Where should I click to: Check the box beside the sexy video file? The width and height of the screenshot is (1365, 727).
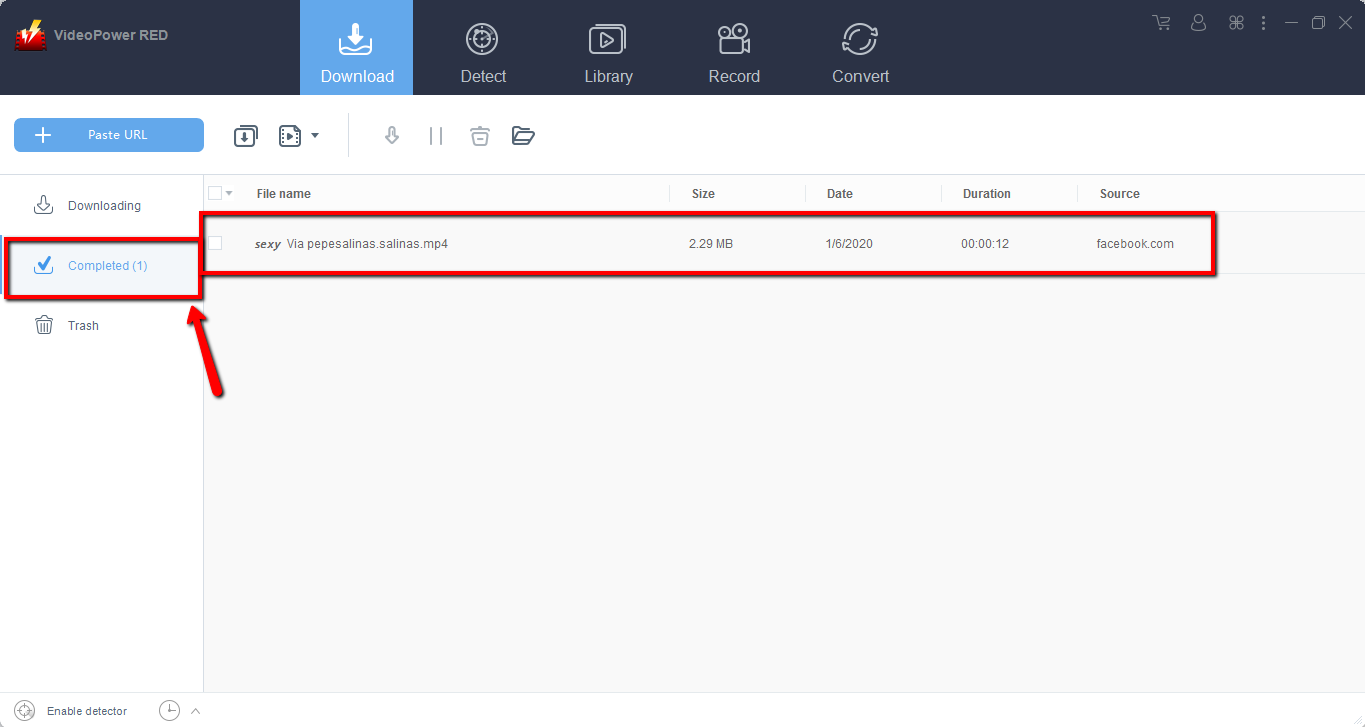tap(216, 242)
